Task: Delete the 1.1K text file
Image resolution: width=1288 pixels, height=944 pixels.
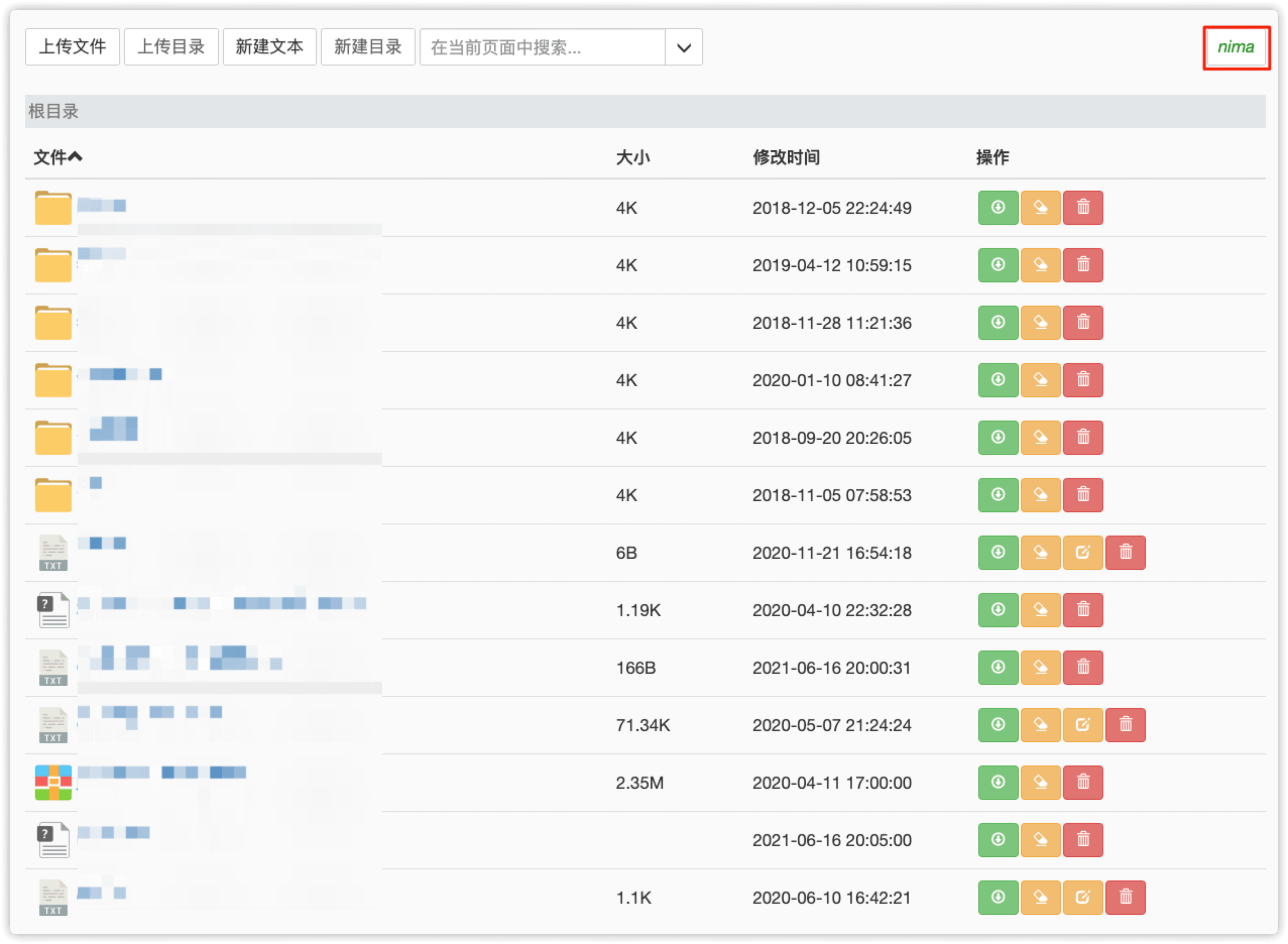Action: [x=1125, y=897]
